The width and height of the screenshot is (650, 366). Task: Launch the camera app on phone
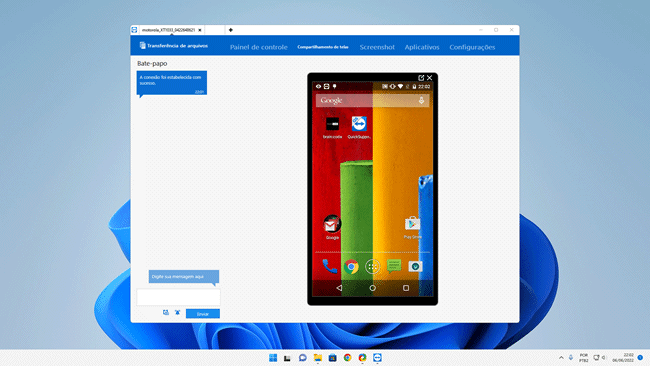415,267
